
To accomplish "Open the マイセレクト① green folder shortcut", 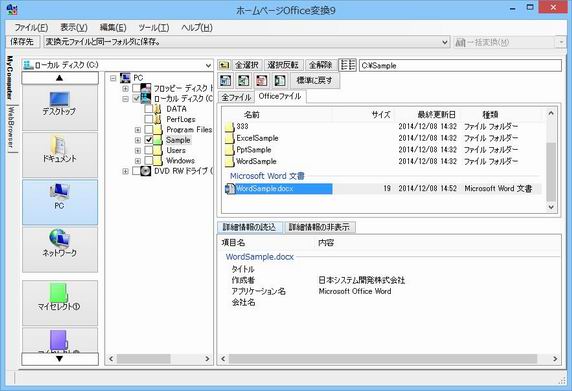I will pos(60,302).
